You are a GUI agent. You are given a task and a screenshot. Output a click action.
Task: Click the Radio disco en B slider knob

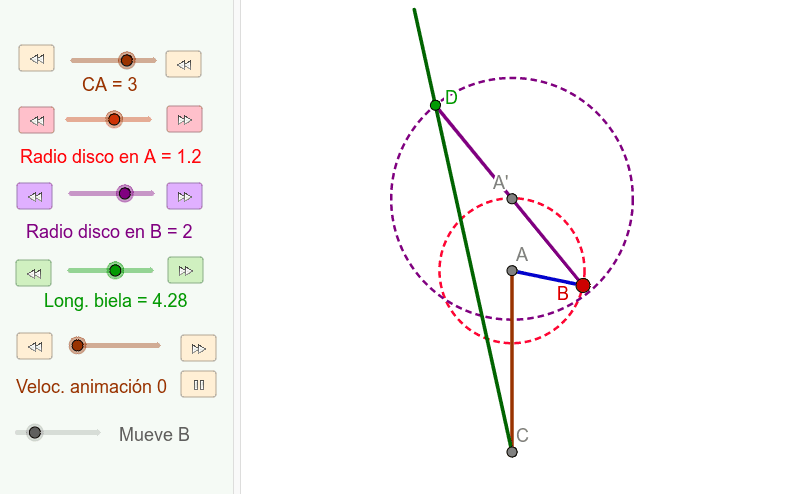[x=124, y=193]
